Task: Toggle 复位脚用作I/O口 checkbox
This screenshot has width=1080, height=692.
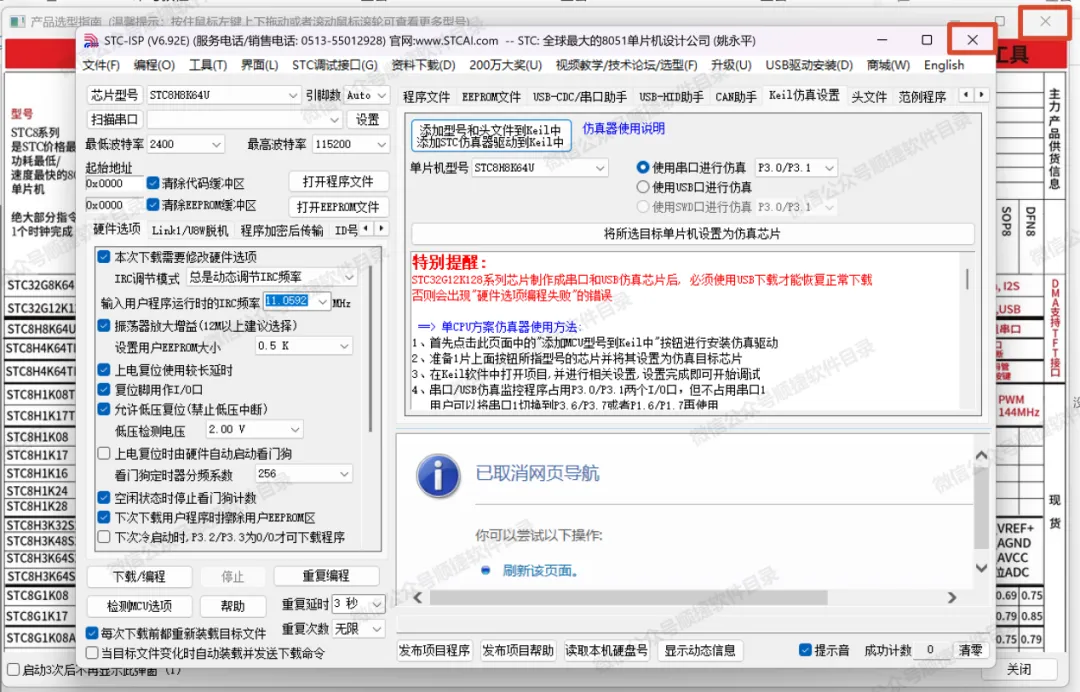Action: 104,389
